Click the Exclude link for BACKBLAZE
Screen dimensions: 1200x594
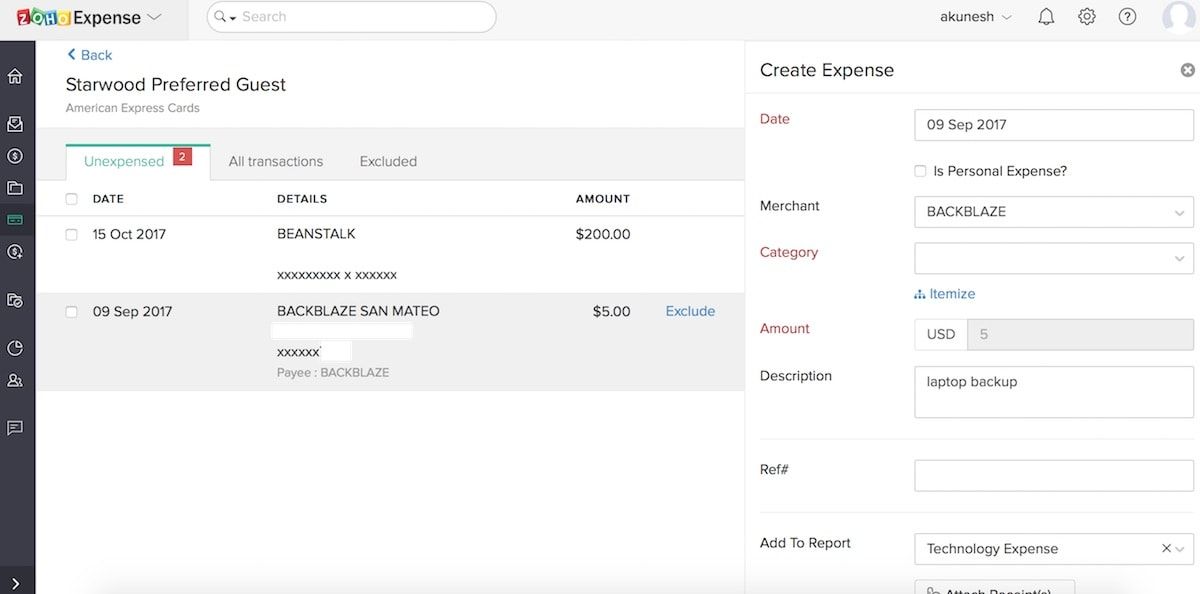point(690,311)
